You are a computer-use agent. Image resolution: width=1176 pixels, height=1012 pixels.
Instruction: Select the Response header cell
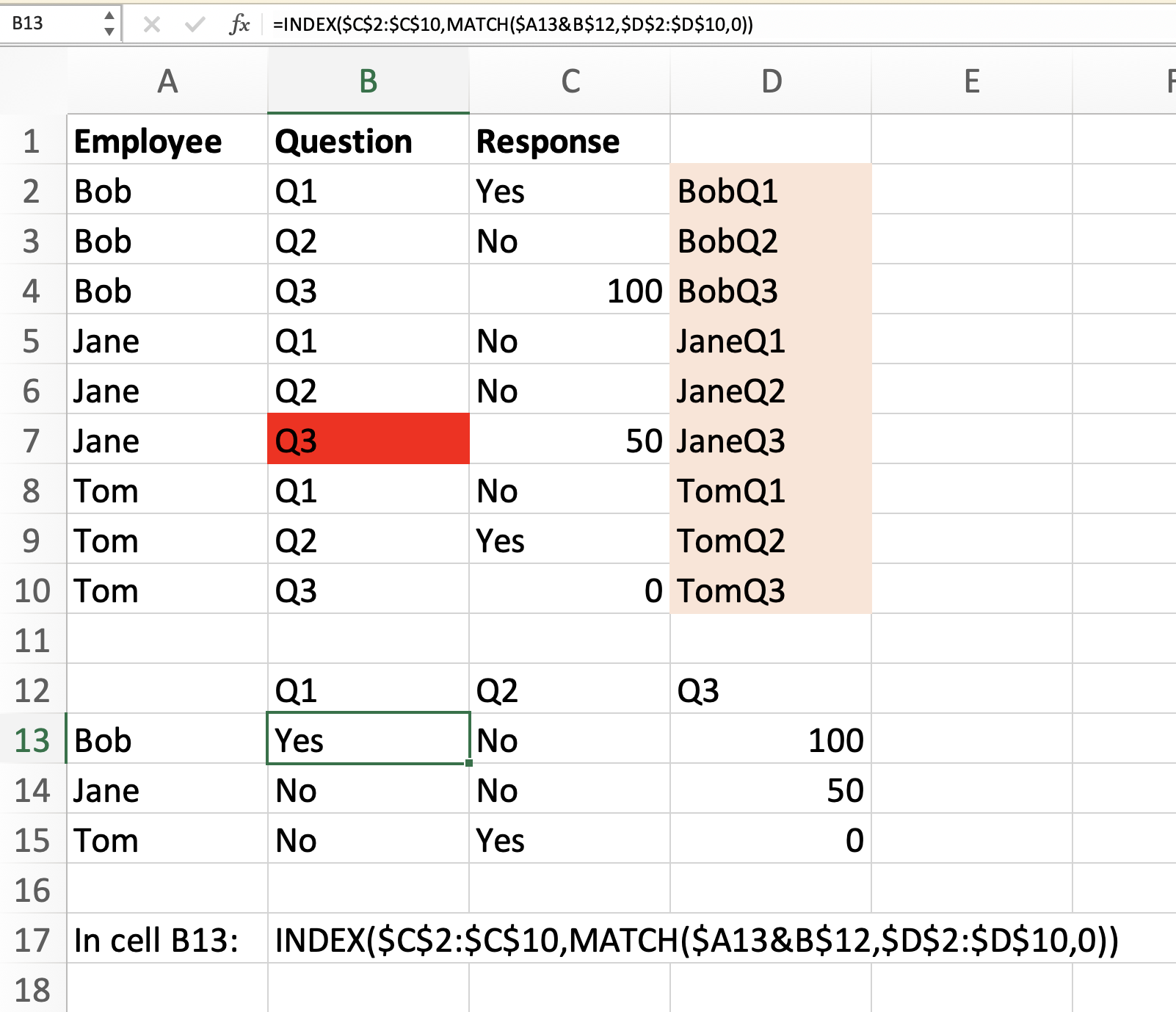tap(570, 140)
